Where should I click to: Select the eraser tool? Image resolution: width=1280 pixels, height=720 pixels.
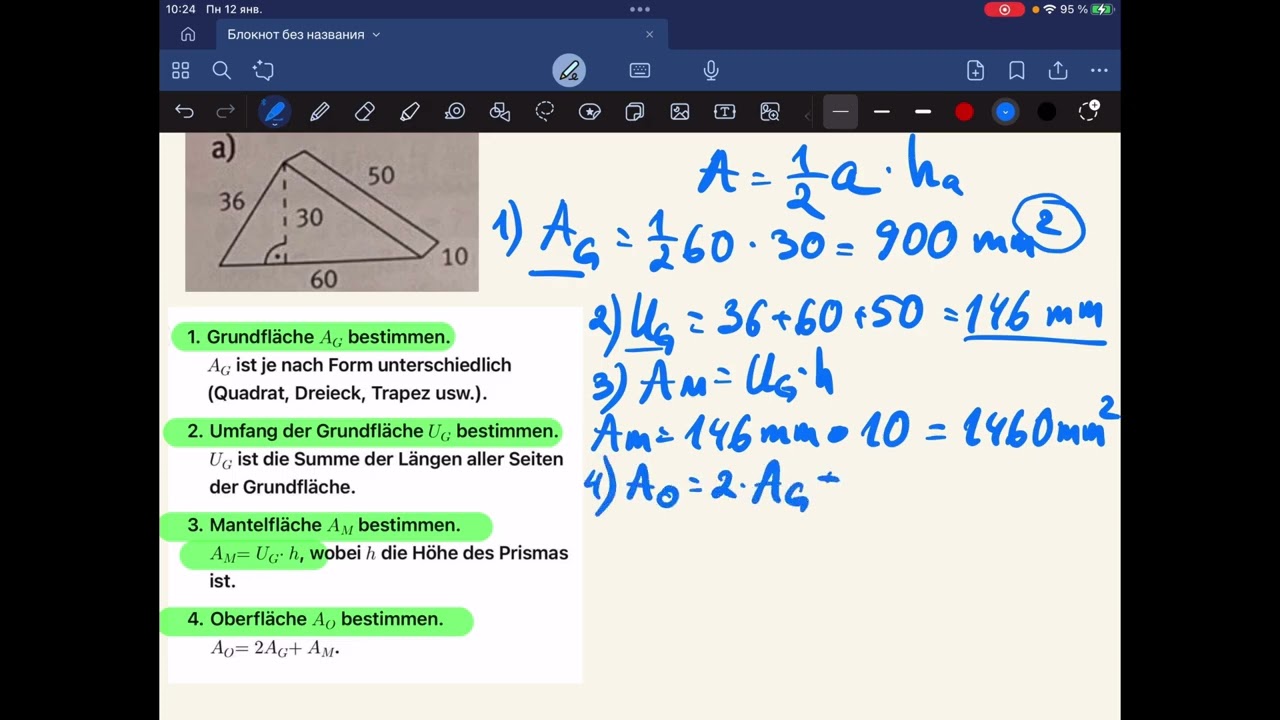(365, 111)
